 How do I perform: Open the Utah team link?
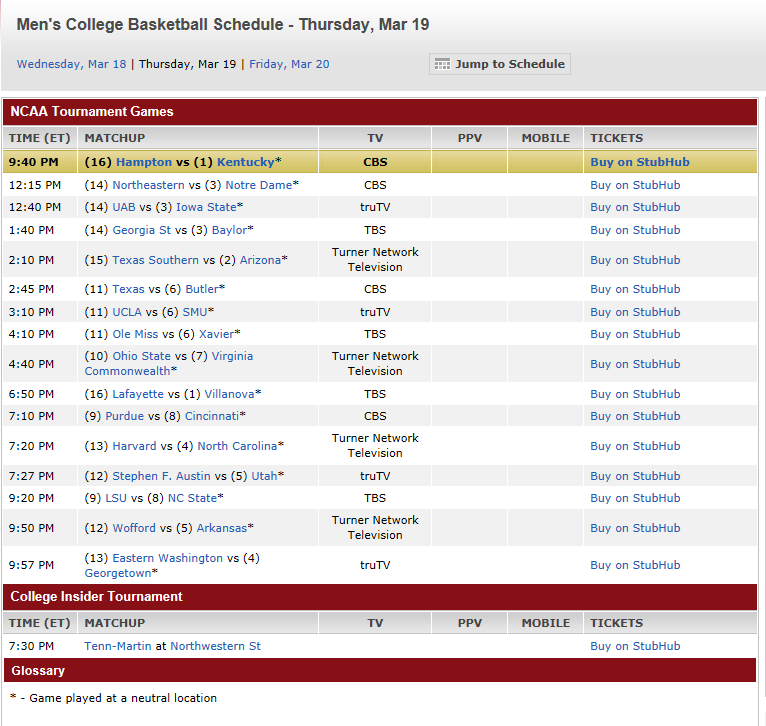click(264, 476)
